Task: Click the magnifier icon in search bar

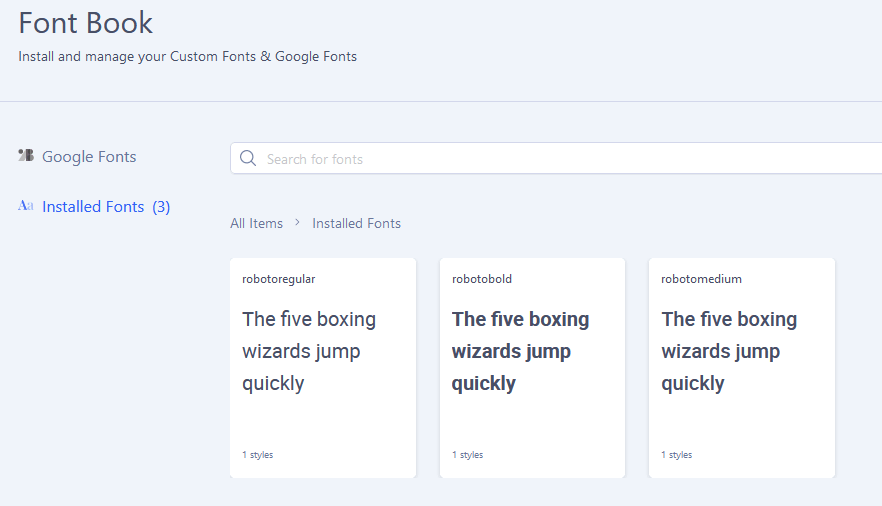Action: (248, 158)
